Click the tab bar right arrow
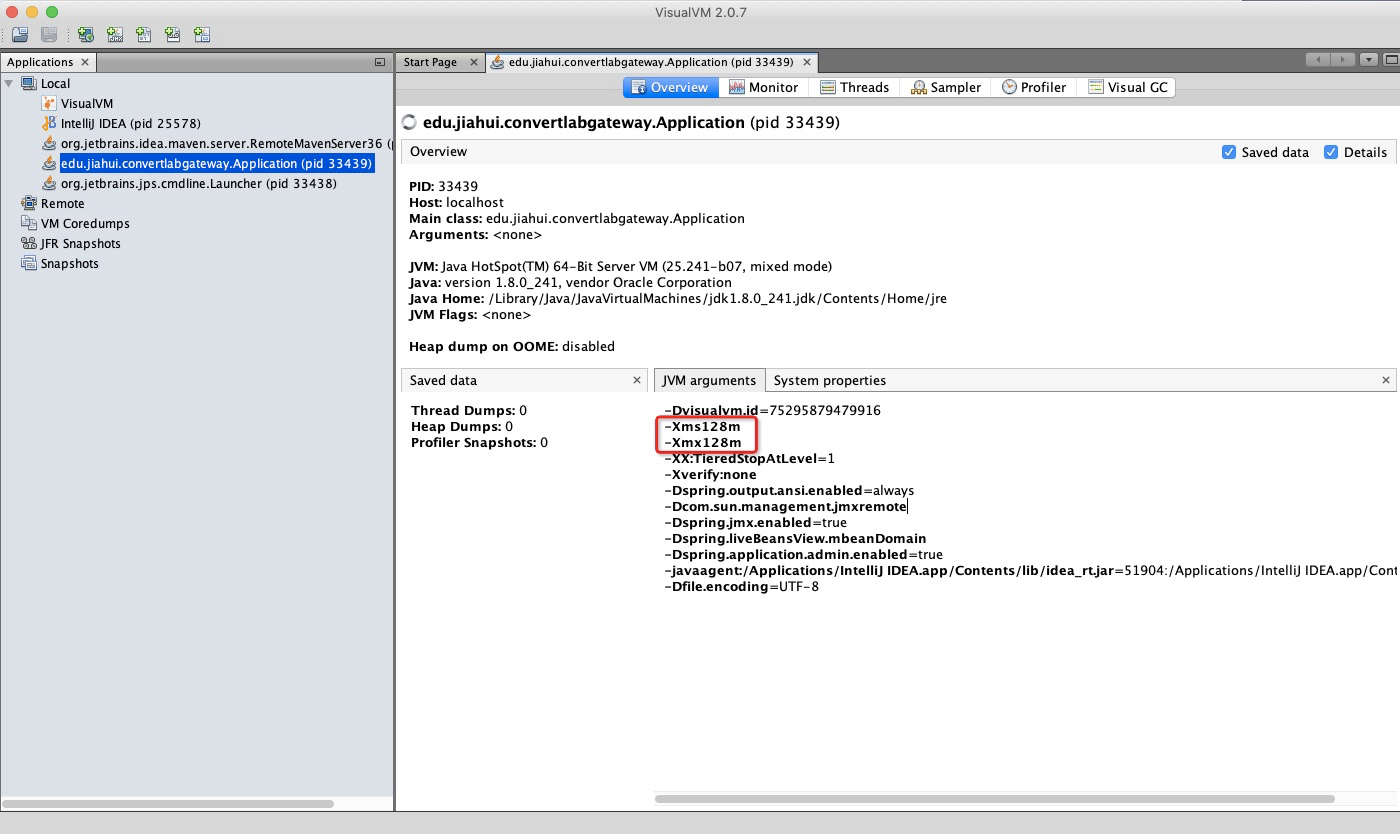 click(x=1343, y=60)
